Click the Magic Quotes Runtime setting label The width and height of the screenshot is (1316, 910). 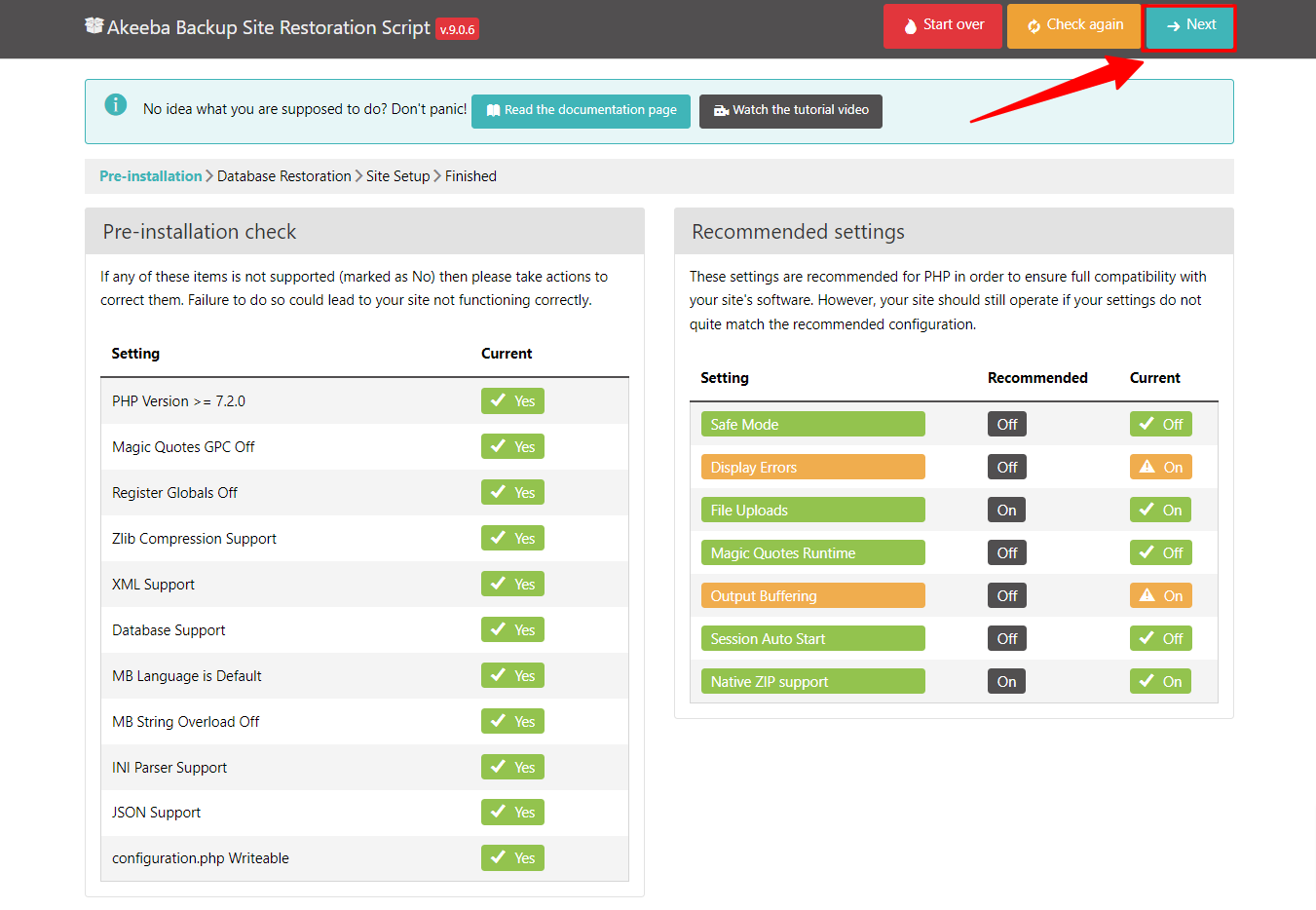[812, 552]
